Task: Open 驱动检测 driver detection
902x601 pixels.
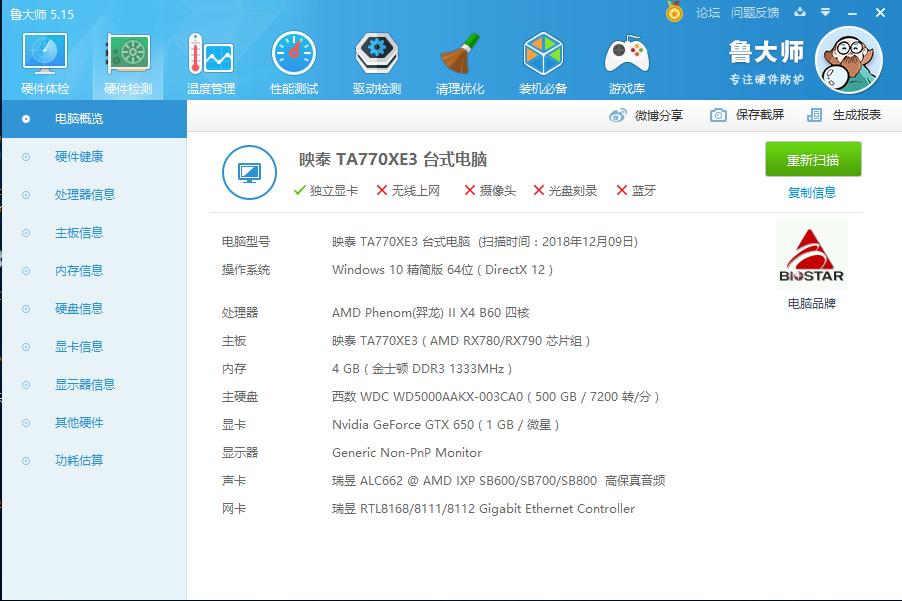Action: (377, 60)
